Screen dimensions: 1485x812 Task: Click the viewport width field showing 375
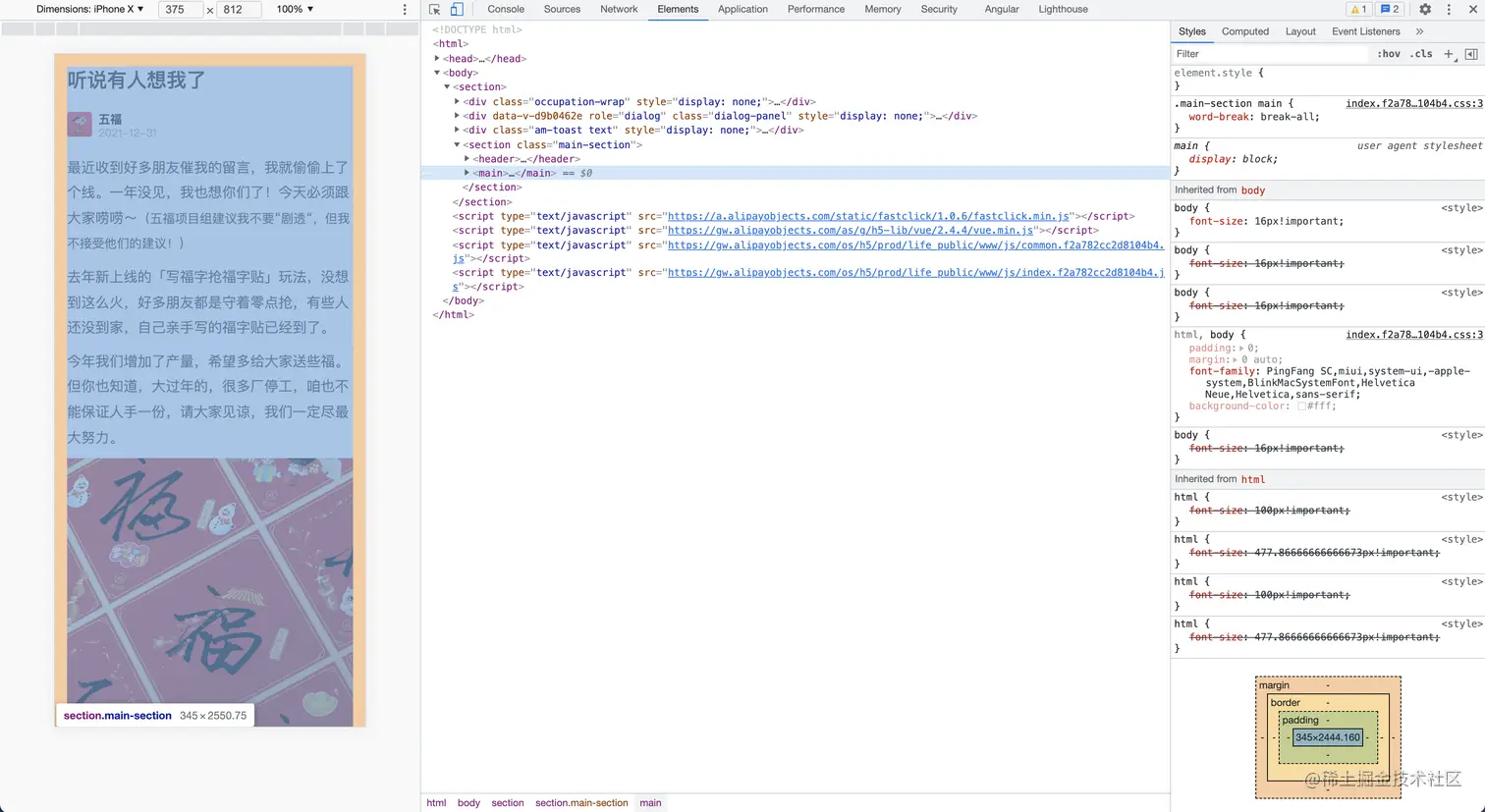(x=180, y=10)
